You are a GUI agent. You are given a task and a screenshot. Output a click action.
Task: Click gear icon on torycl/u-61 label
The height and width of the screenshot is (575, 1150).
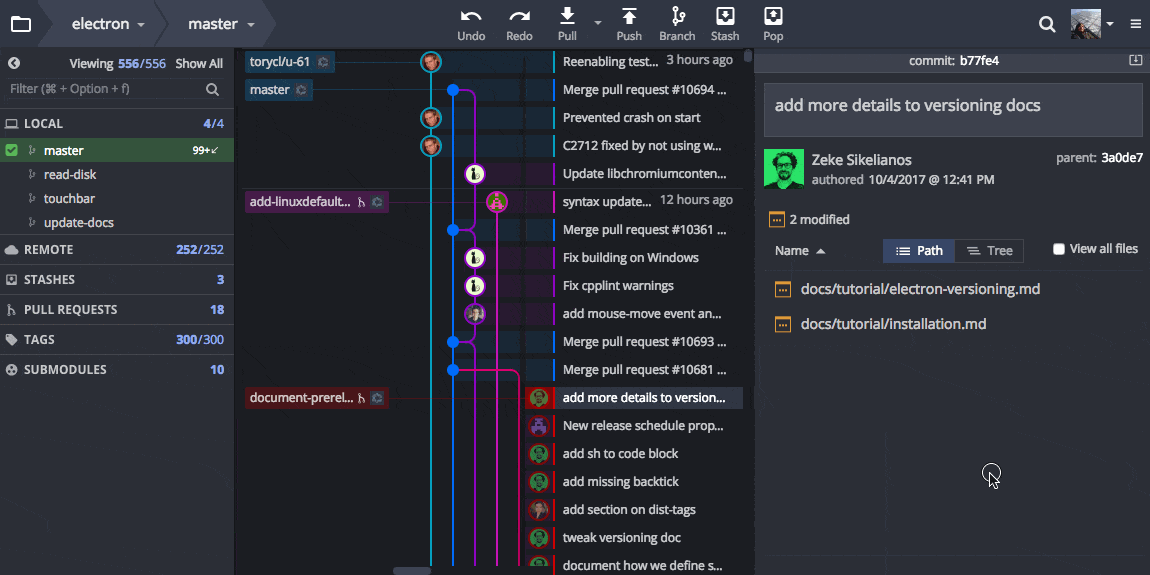tap(322, 62)
